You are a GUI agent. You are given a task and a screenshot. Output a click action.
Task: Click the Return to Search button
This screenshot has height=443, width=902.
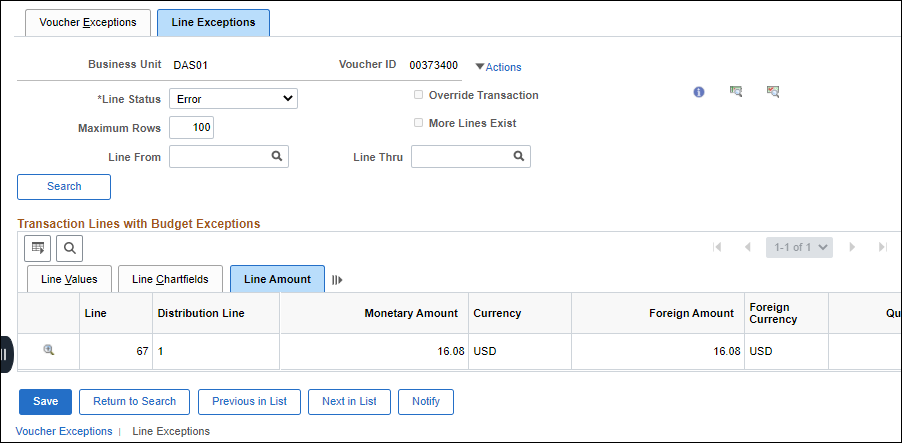pyautogui.click(x=134, y=401)
